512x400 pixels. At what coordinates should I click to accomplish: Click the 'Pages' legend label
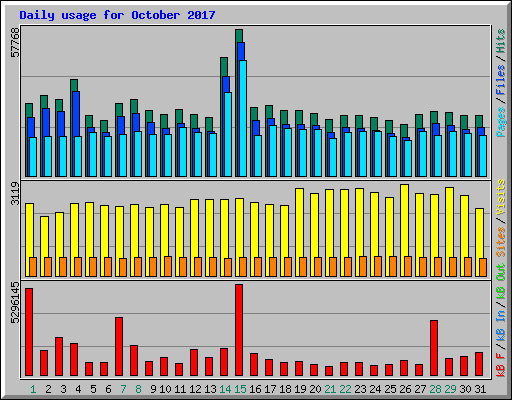pyautogui.click(x=501, y=122)
